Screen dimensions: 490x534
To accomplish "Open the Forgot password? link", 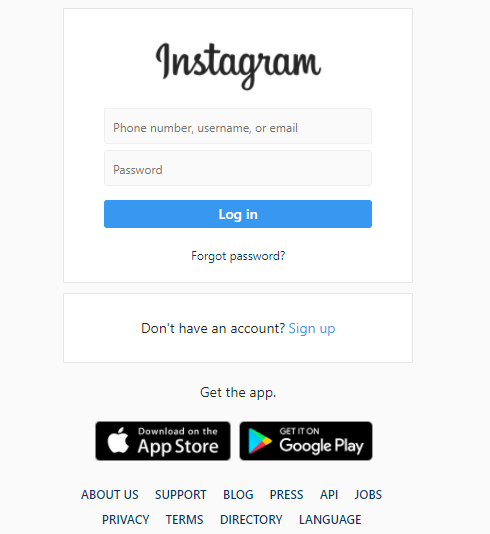I will 238,256.
